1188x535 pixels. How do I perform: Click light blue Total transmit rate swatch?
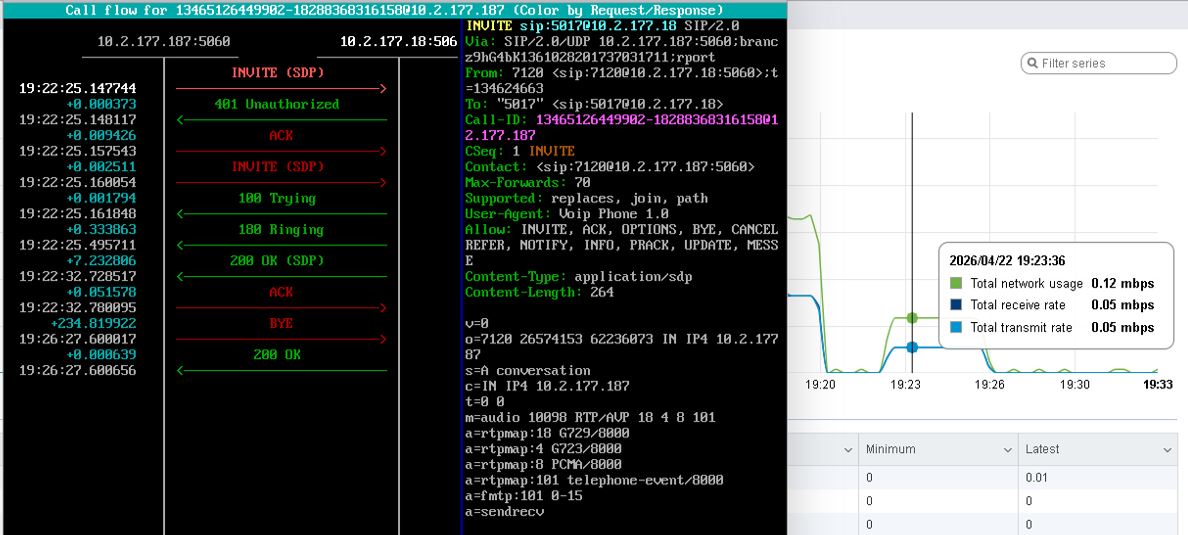(x=956, y=327)
